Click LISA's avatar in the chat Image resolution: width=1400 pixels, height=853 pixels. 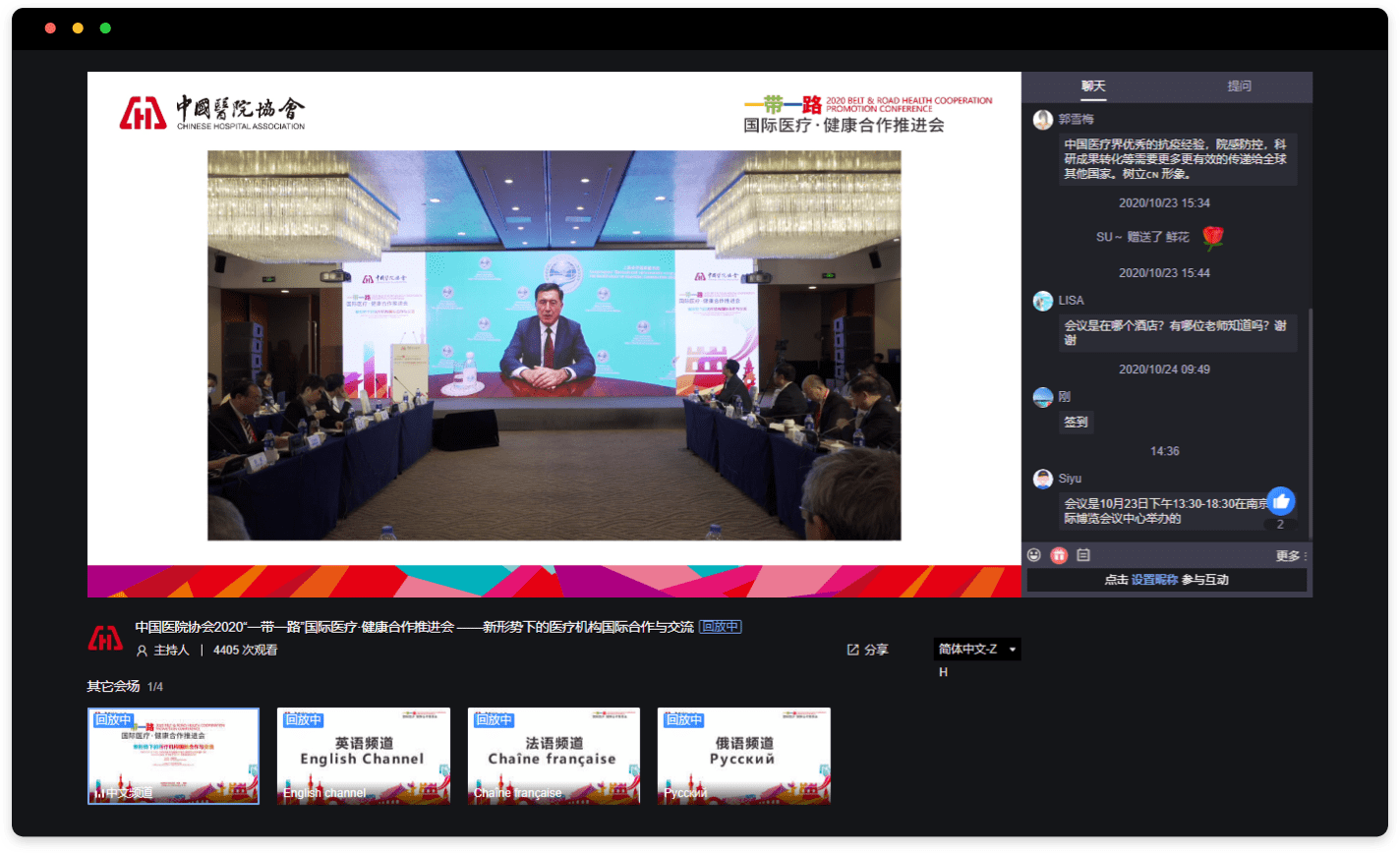pos(1043,301)
